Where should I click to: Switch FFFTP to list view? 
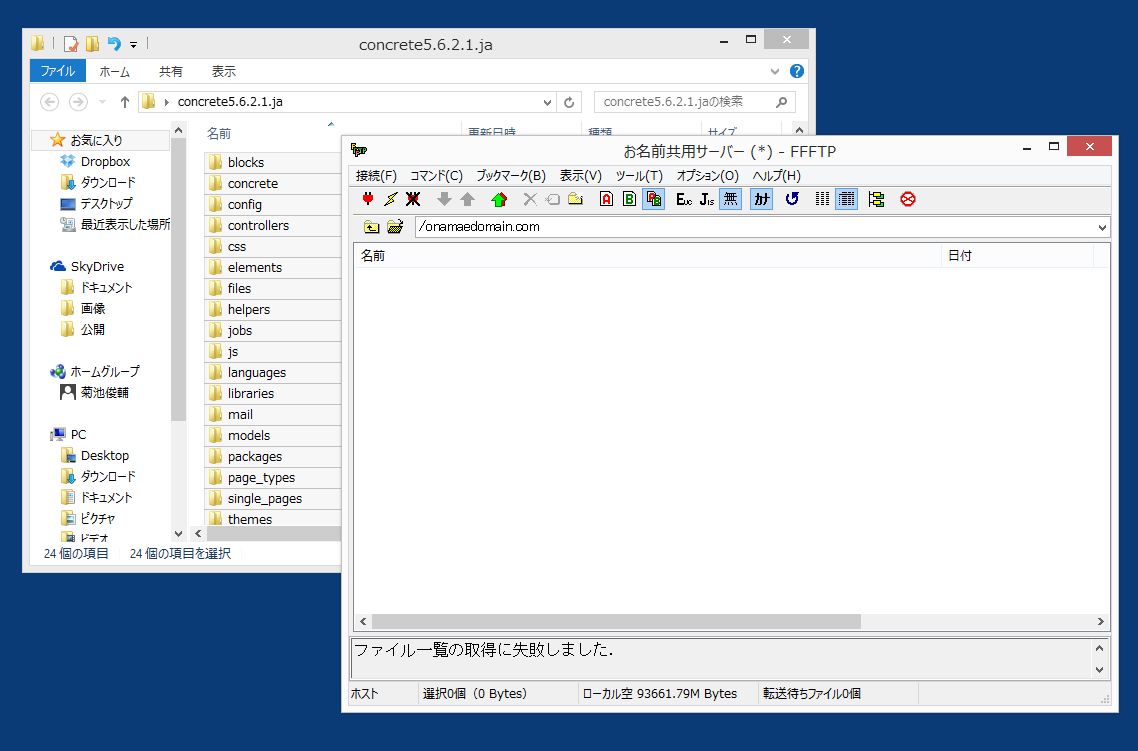(x=822, y=199)
